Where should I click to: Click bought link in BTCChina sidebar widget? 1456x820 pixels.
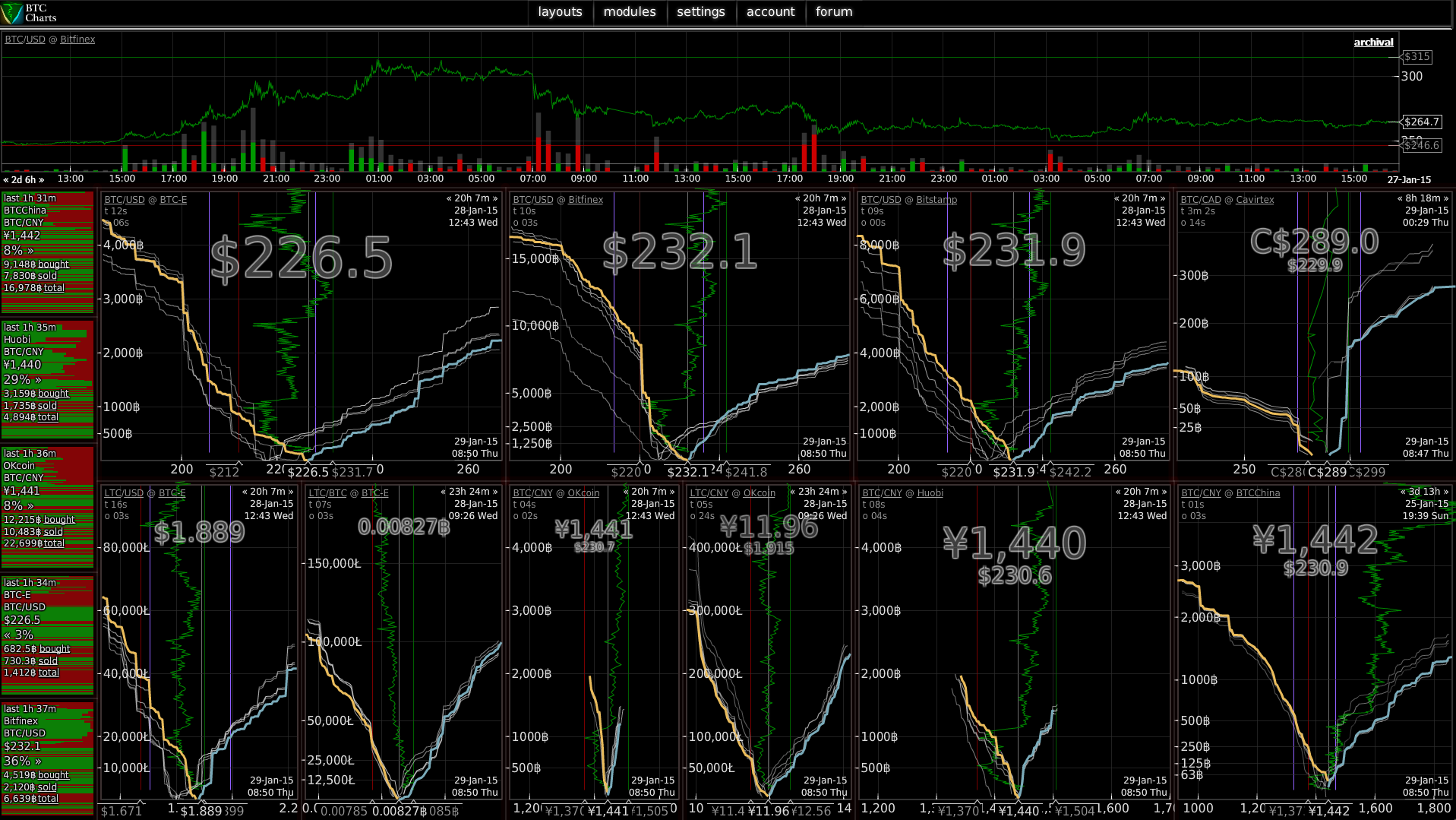53,264
